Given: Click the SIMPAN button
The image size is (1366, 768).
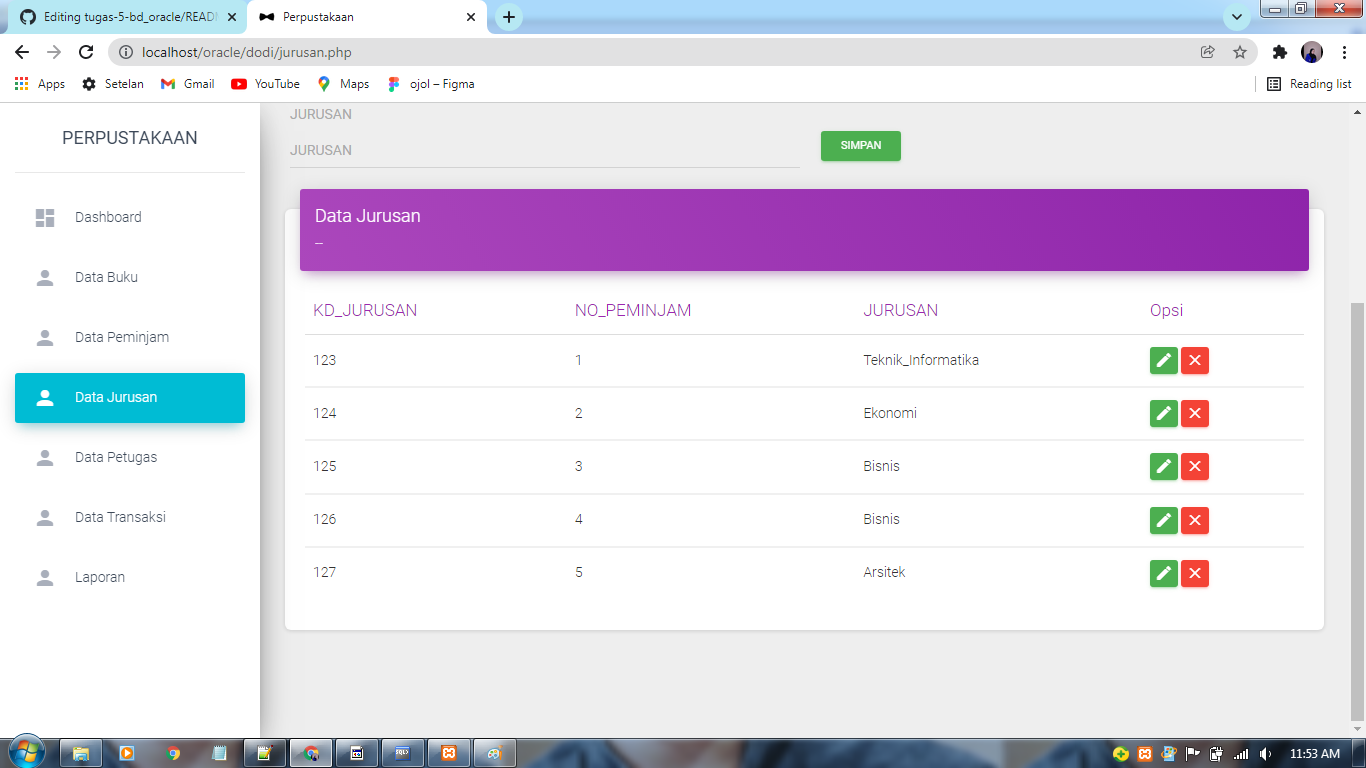Looking at the screenshot, I should [x=860, y=146].
